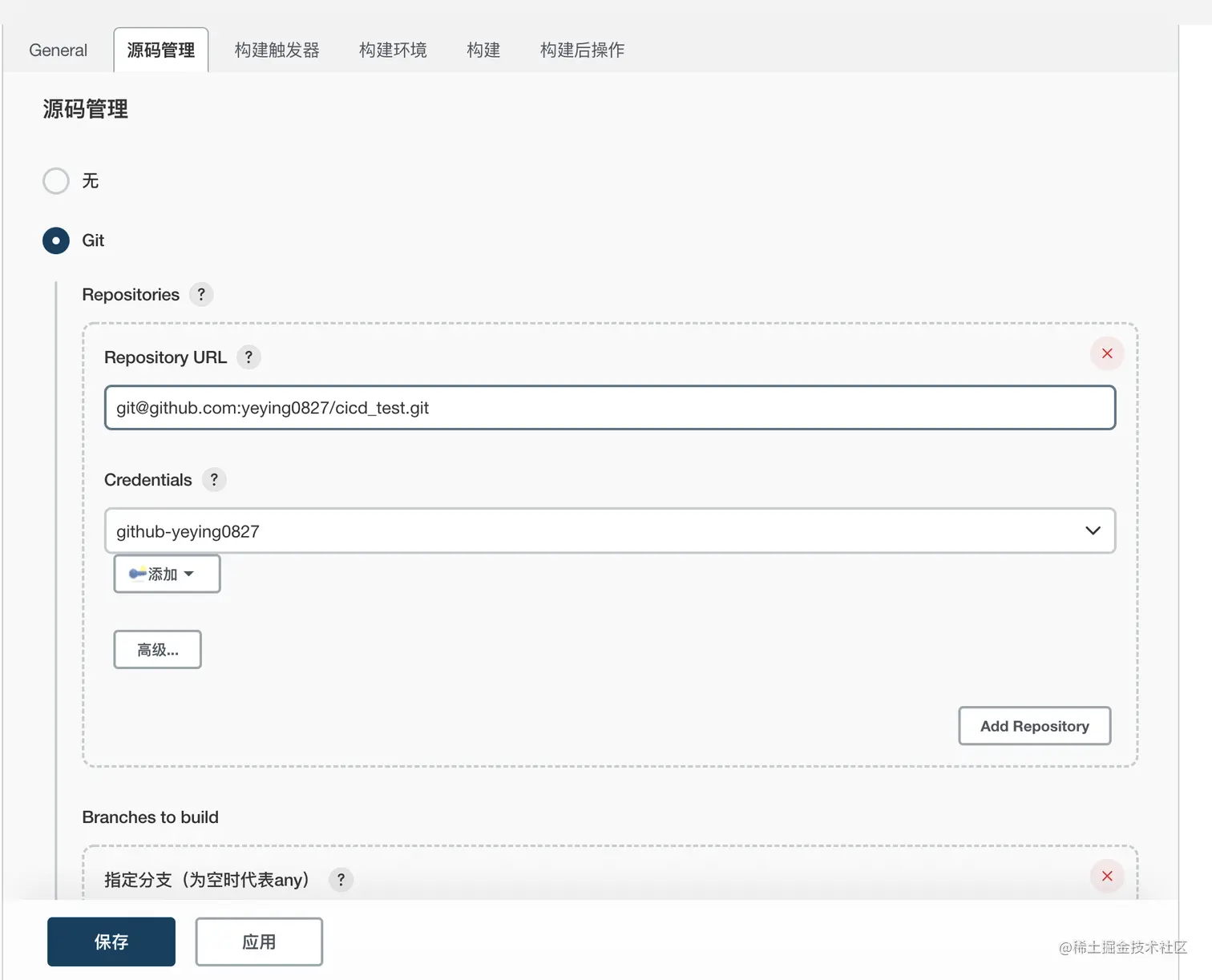The height and width of the screenshot is (980, 1212).
Task: Show help for the Credentials field
Action: [x=213, y=479]
